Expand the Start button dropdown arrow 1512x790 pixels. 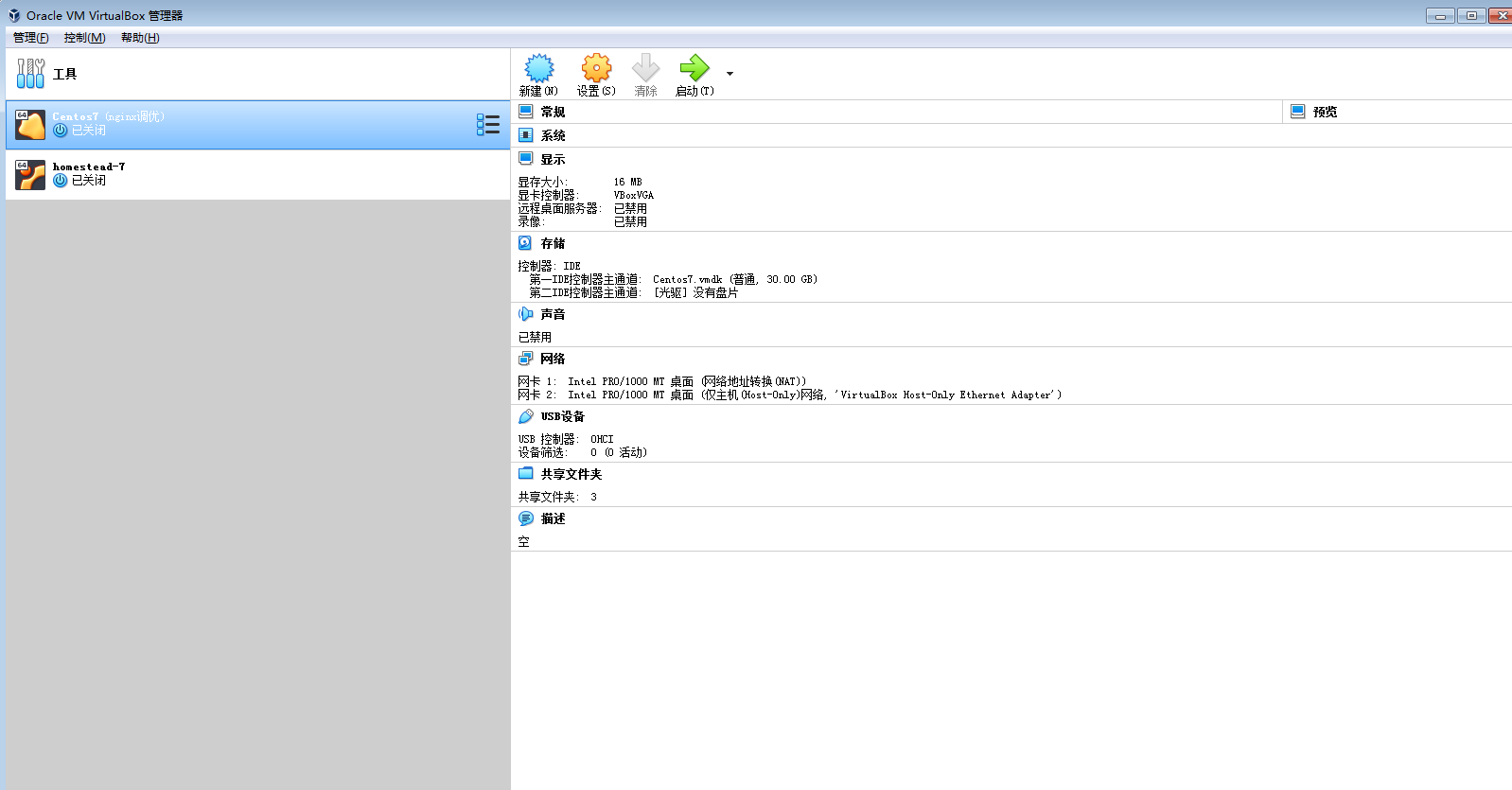coord(730,74)
